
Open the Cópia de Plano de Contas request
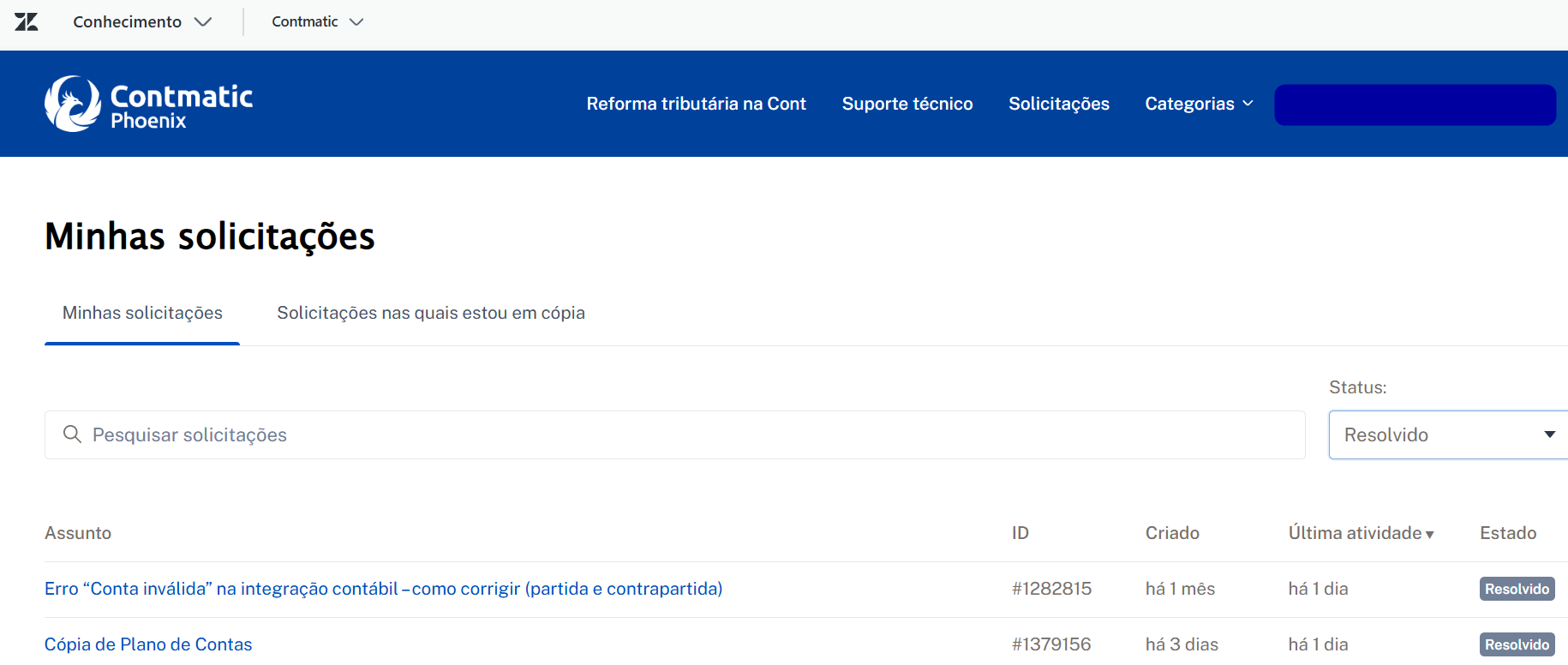click(x=148, y=644)
